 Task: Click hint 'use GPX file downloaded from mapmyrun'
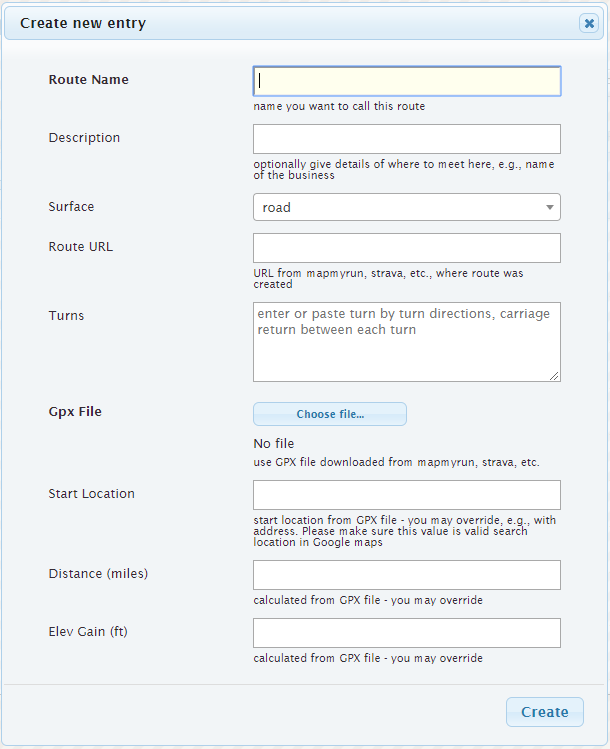pos(396,462)
